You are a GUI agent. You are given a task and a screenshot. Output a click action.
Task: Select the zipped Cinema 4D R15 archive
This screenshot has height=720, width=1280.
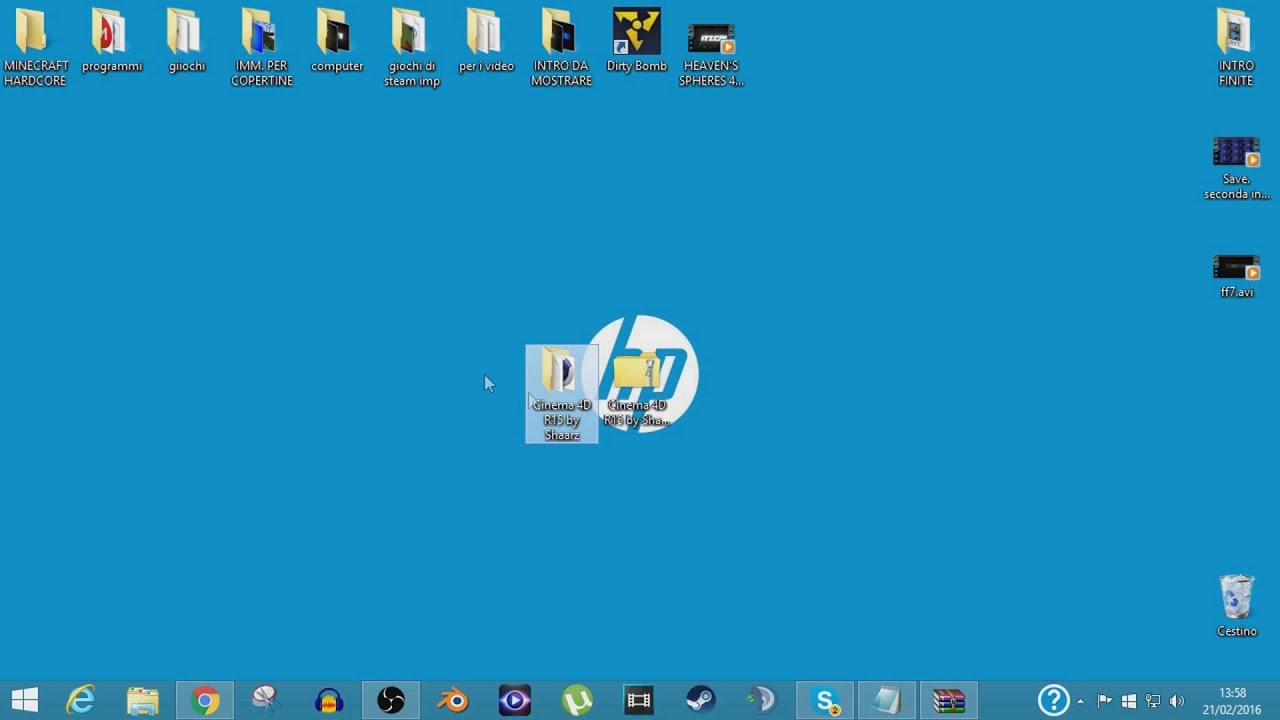point(637,390)
